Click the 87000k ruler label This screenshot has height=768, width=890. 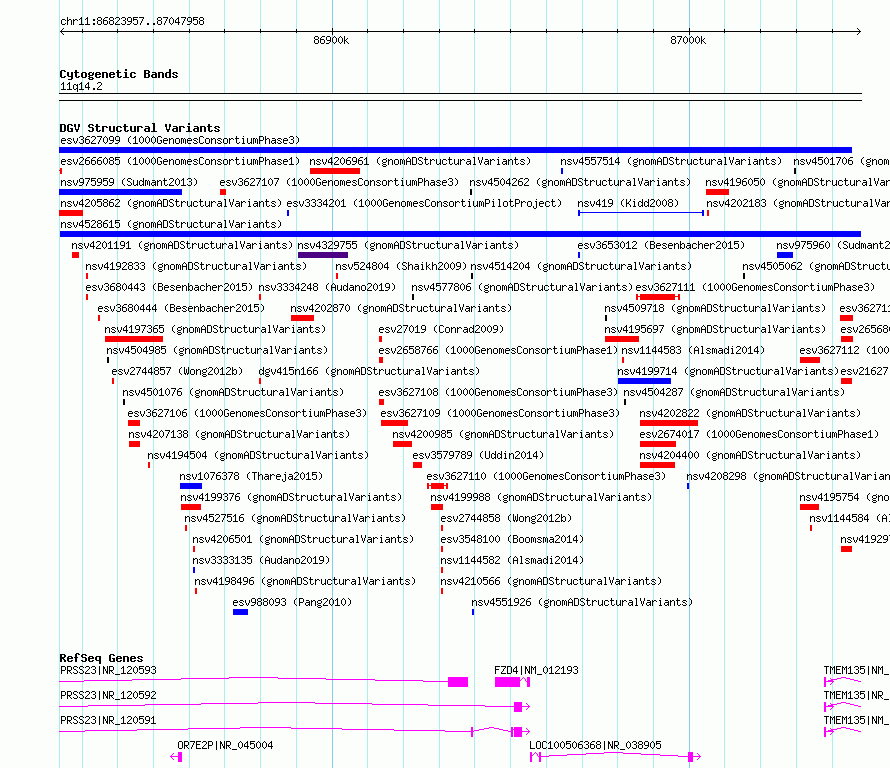(688, 40)
